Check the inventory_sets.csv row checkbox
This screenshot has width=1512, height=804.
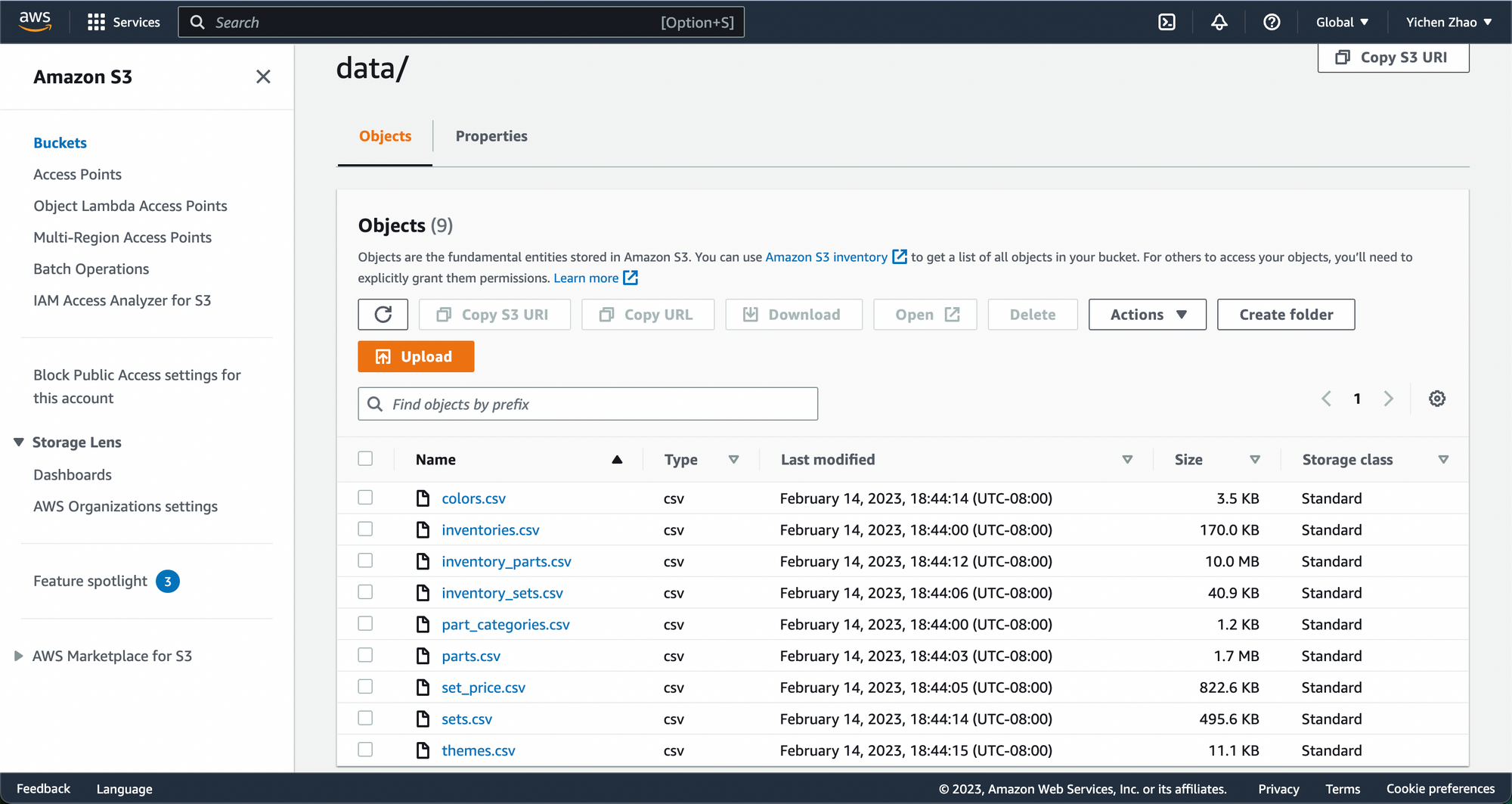pyautogui.click(x=365, y=591)
